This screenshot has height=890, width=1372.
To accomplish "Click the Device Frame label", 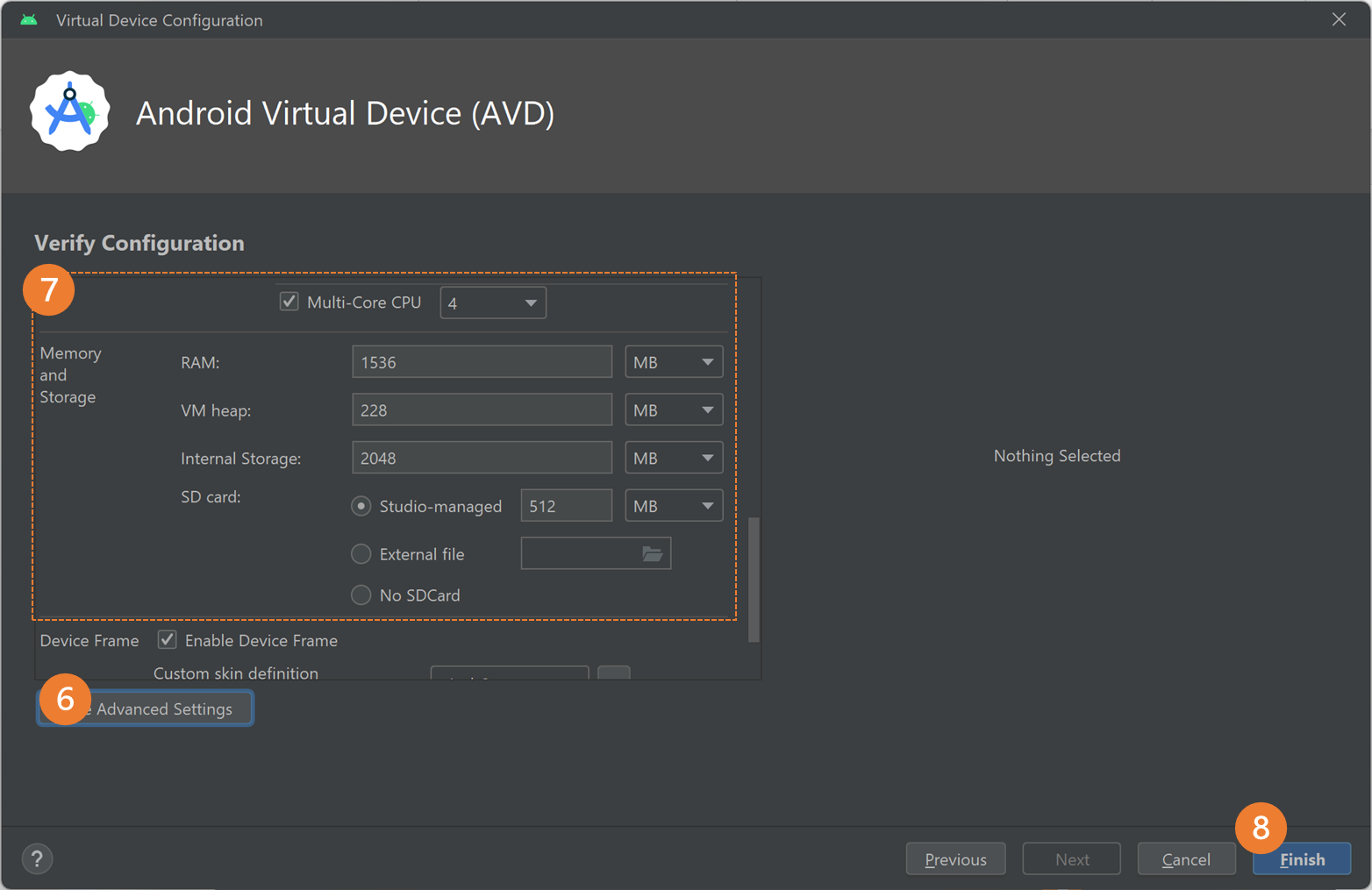I will [89, 641].
